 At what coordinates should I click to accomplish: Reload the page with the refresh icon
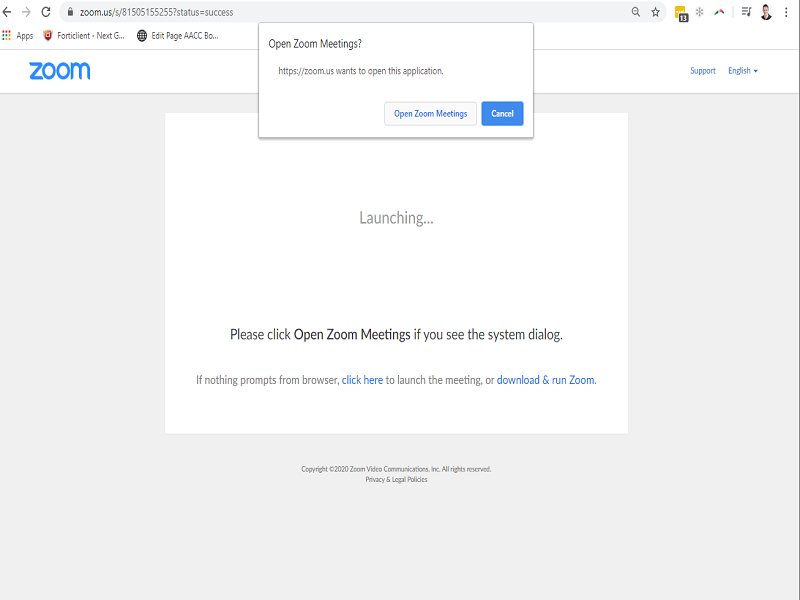46,12
